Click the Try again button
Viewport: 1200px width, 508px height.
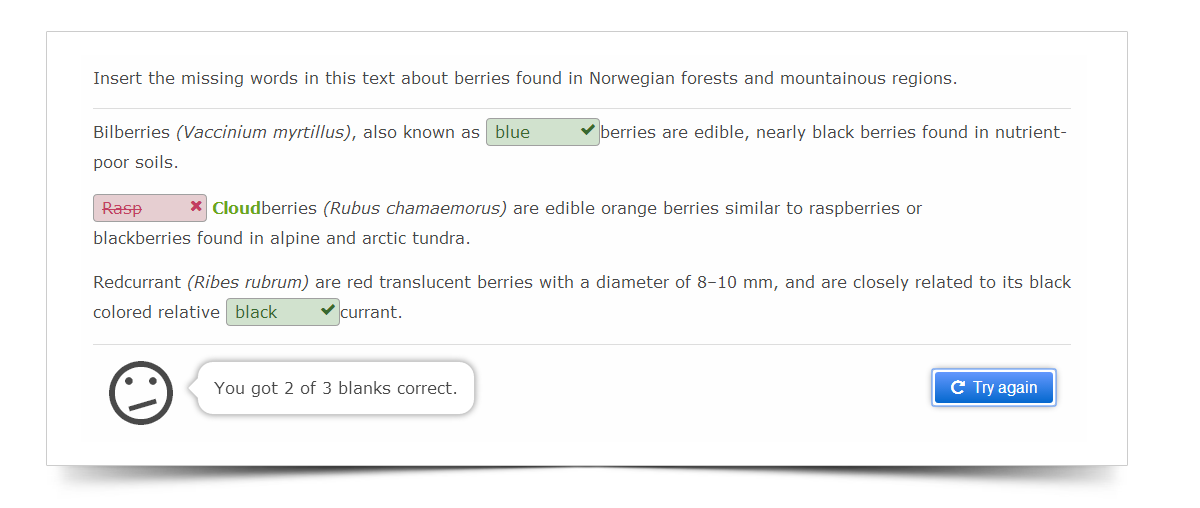point(993,388)
